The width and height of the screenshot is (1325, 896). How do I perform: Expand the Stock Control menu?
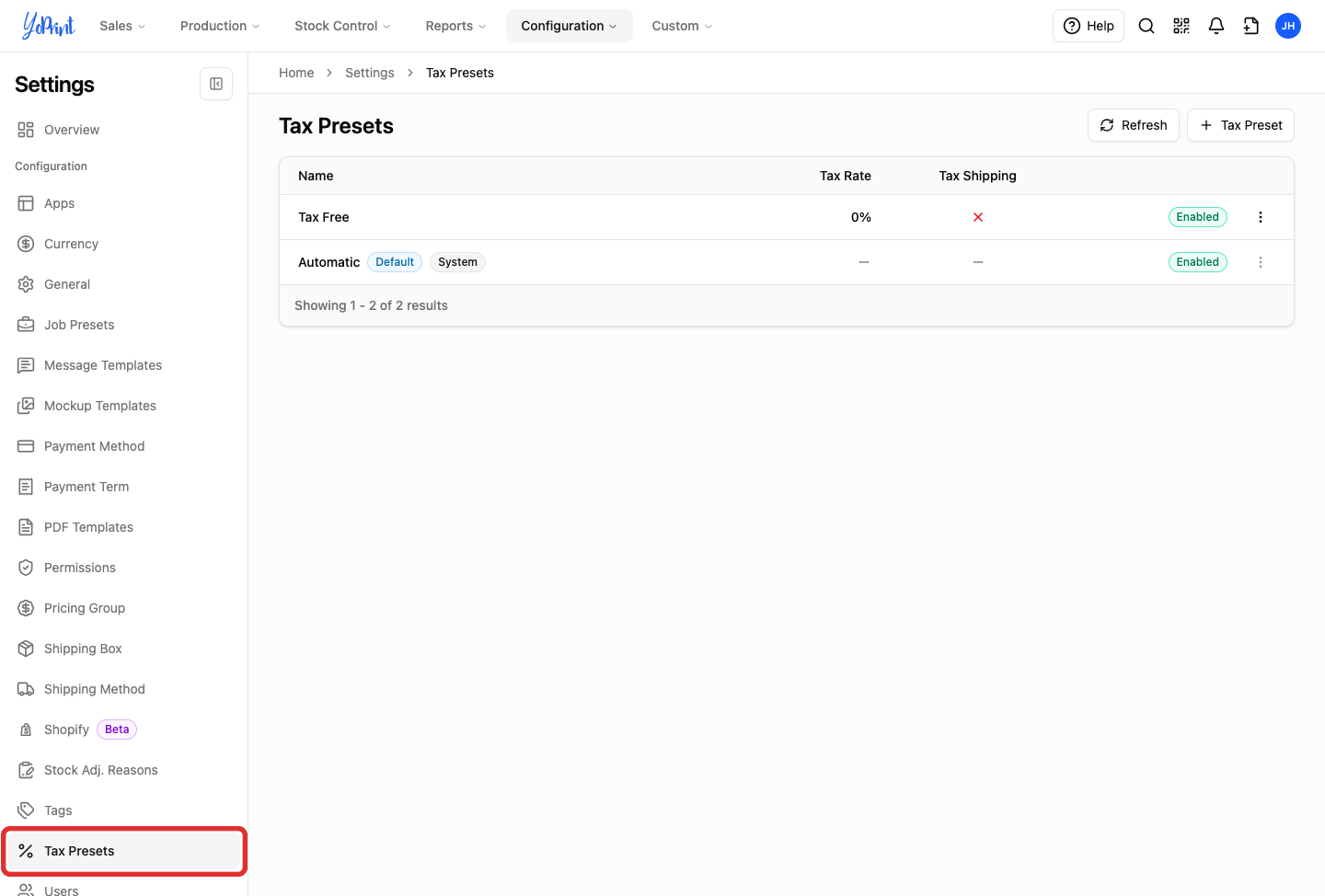click(342, 26)
